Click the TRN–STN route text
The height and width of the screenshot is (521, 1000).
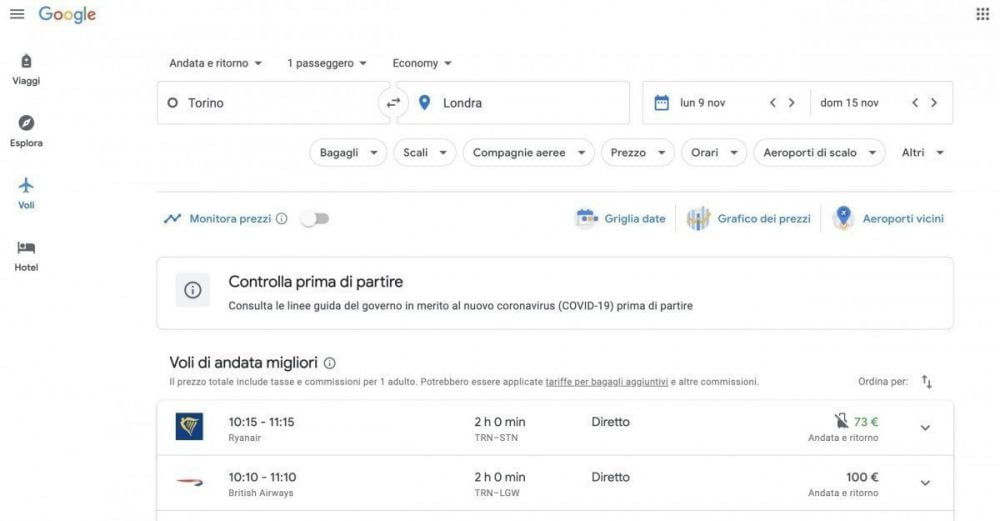coord(496,438)
